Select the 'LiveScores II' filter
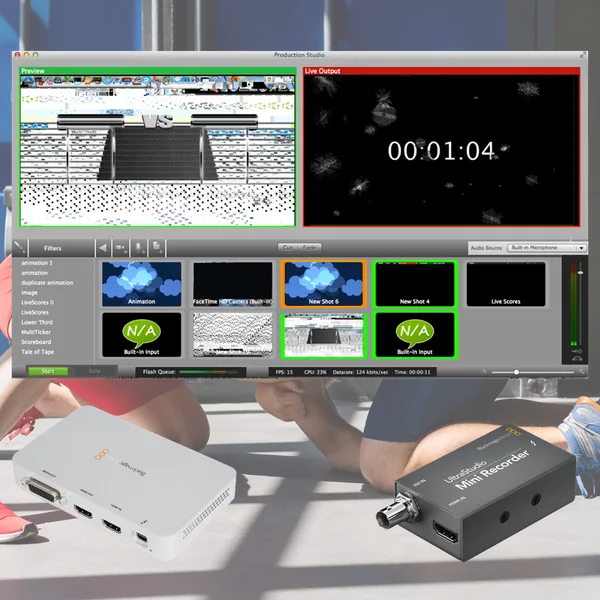The height and width of the screenshot is (600, 600). pos(38,302)
